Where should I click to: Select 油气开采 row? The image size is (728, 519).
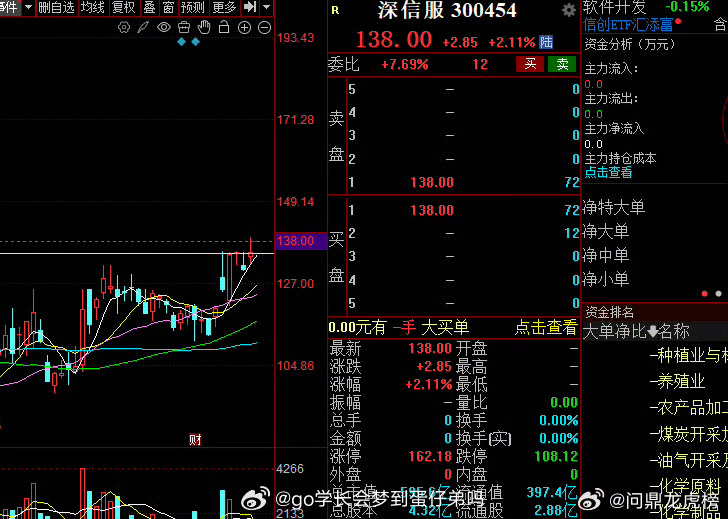692,460
